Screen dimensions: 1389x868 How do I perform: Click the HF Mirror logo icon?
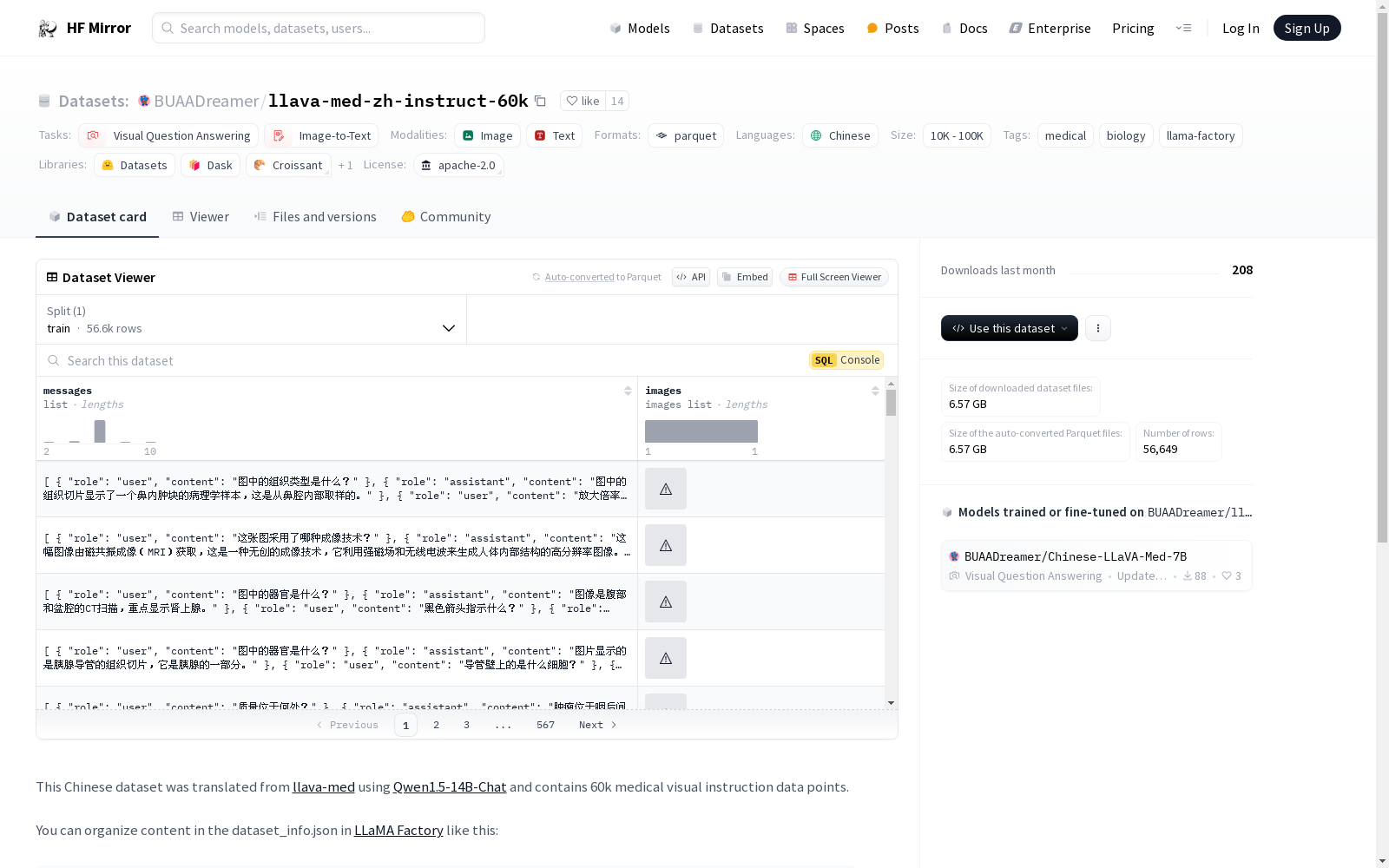(48, 29)
